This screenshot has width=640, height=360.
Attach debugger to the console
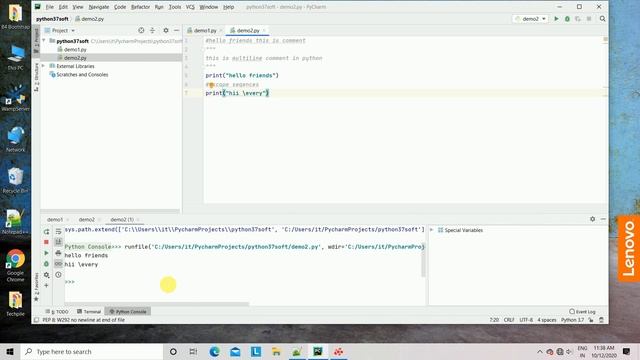click(47, 264)
